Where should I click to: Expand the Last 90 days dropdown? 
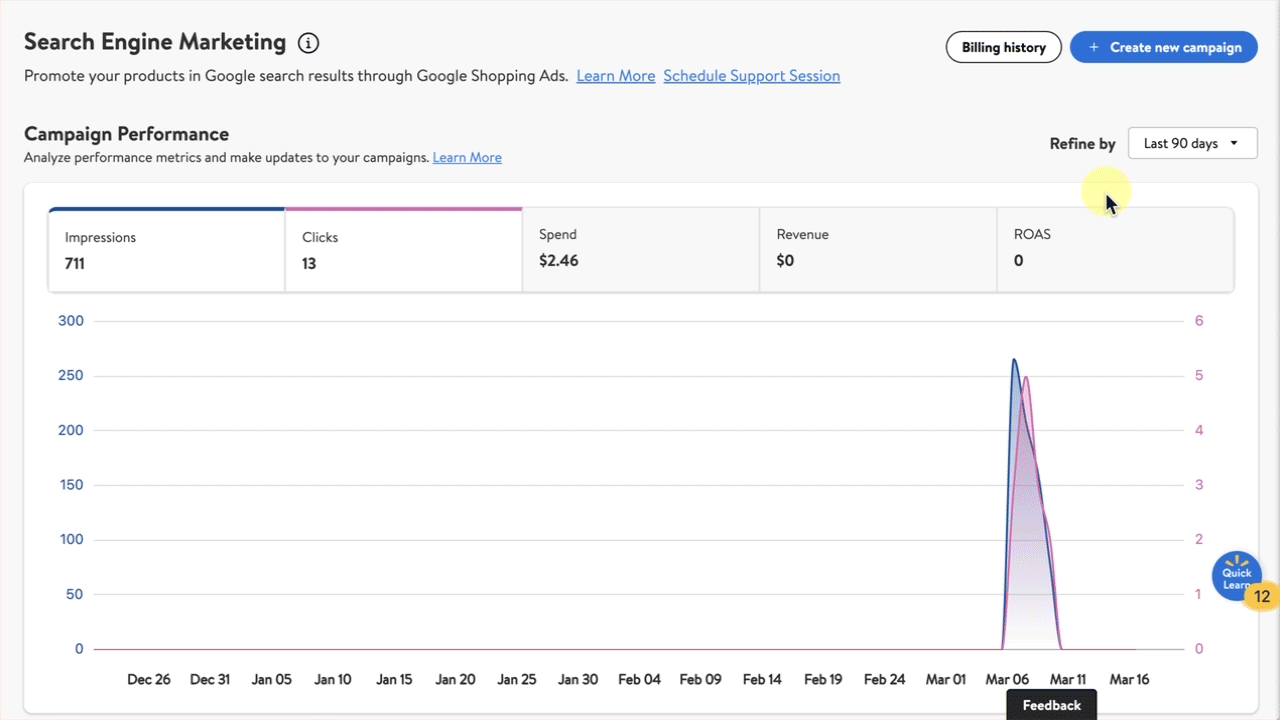pyautogui.click(x=1192, y=143)
